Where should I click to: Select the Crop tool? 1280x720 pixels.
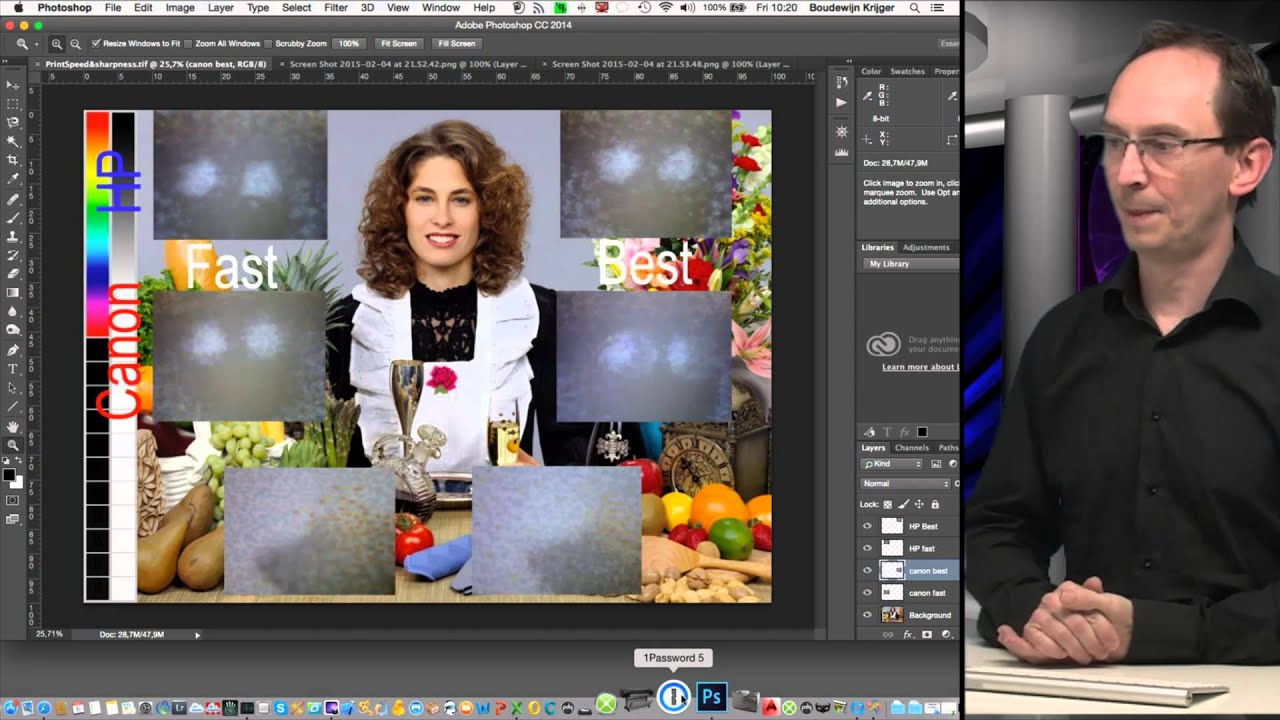click(13, 160)
